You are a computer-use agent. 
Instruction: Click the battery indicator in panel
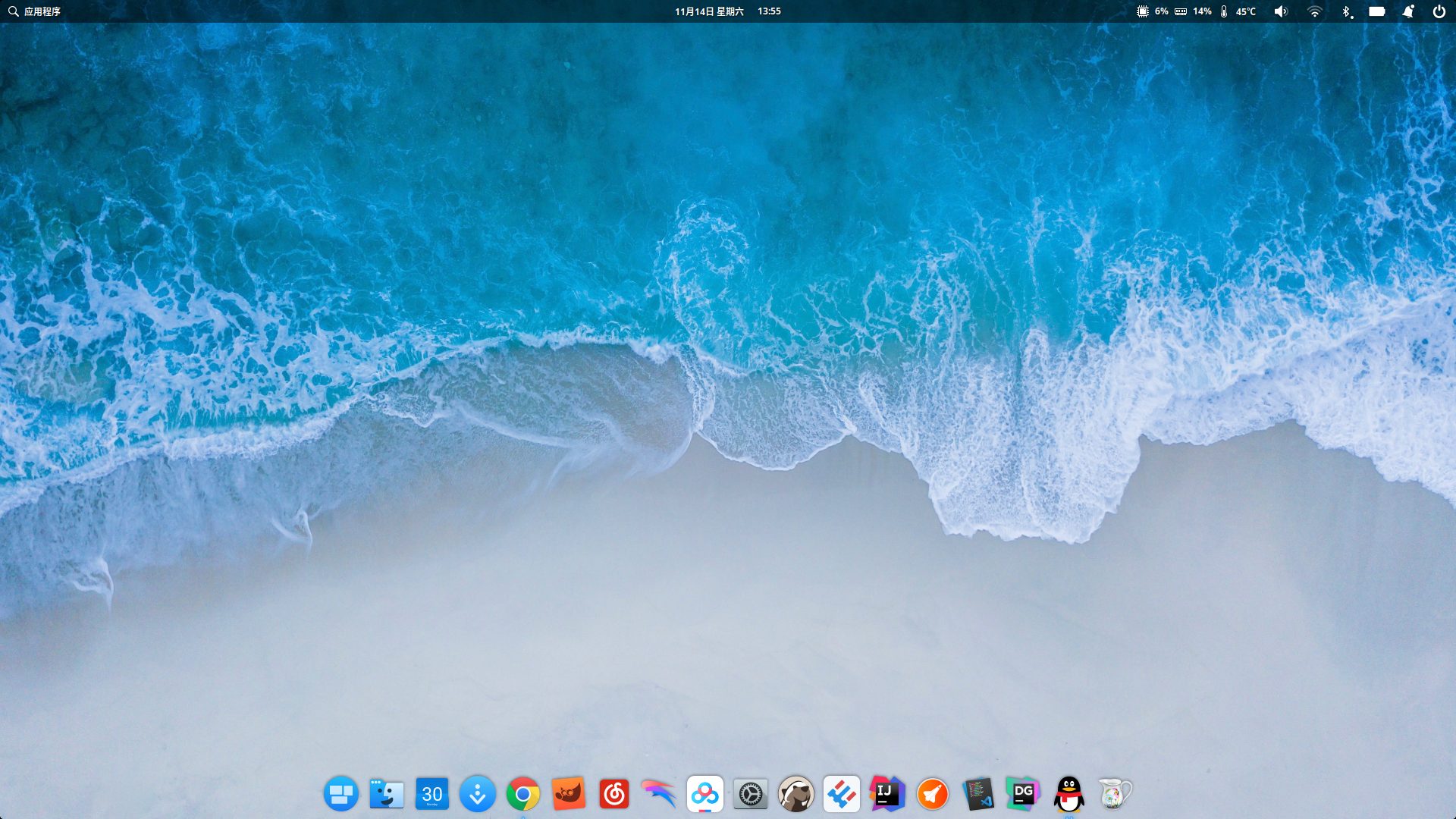(x=1376, y=11)
